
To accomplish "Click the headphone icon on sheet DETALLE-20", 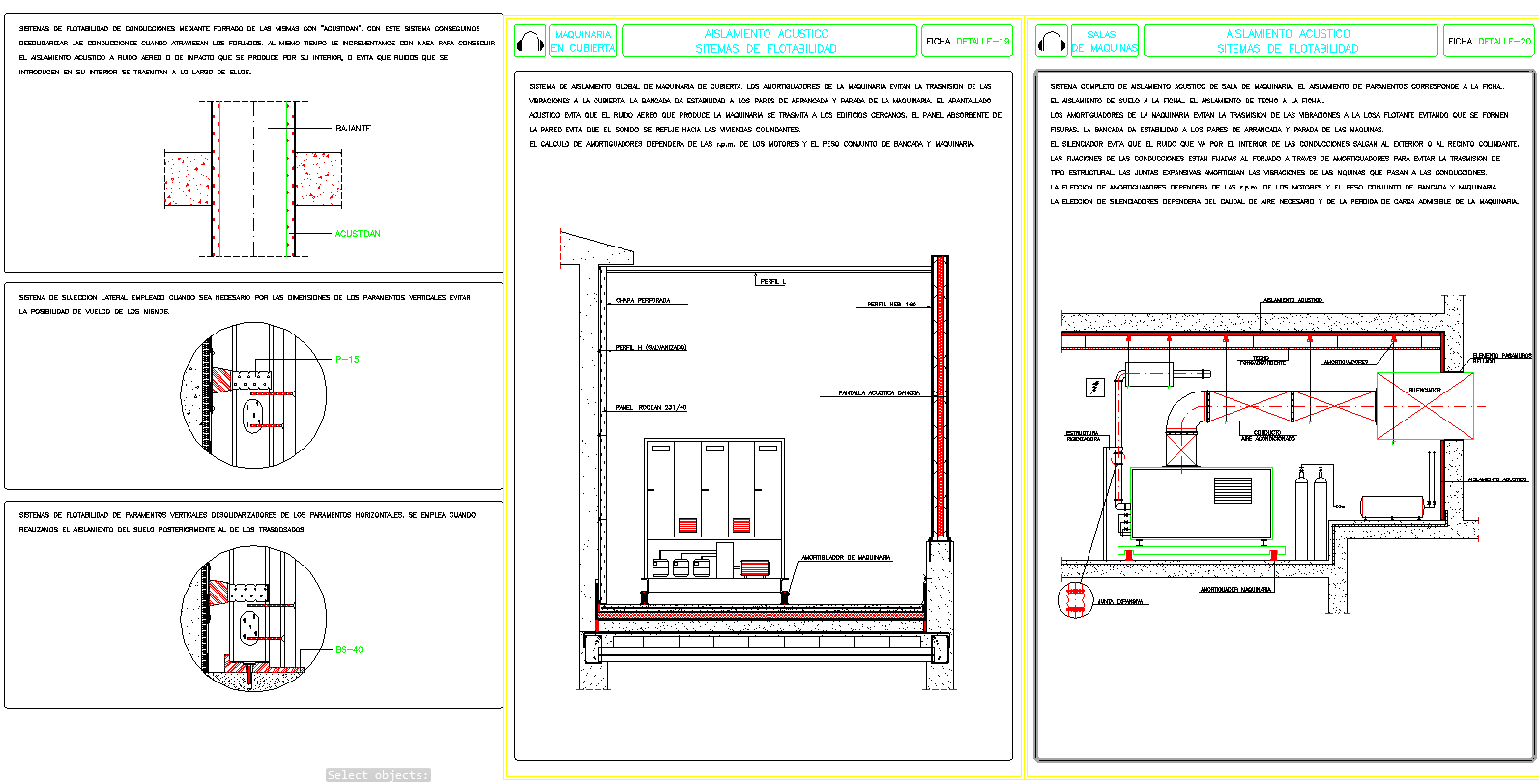I will (1052, 42).
